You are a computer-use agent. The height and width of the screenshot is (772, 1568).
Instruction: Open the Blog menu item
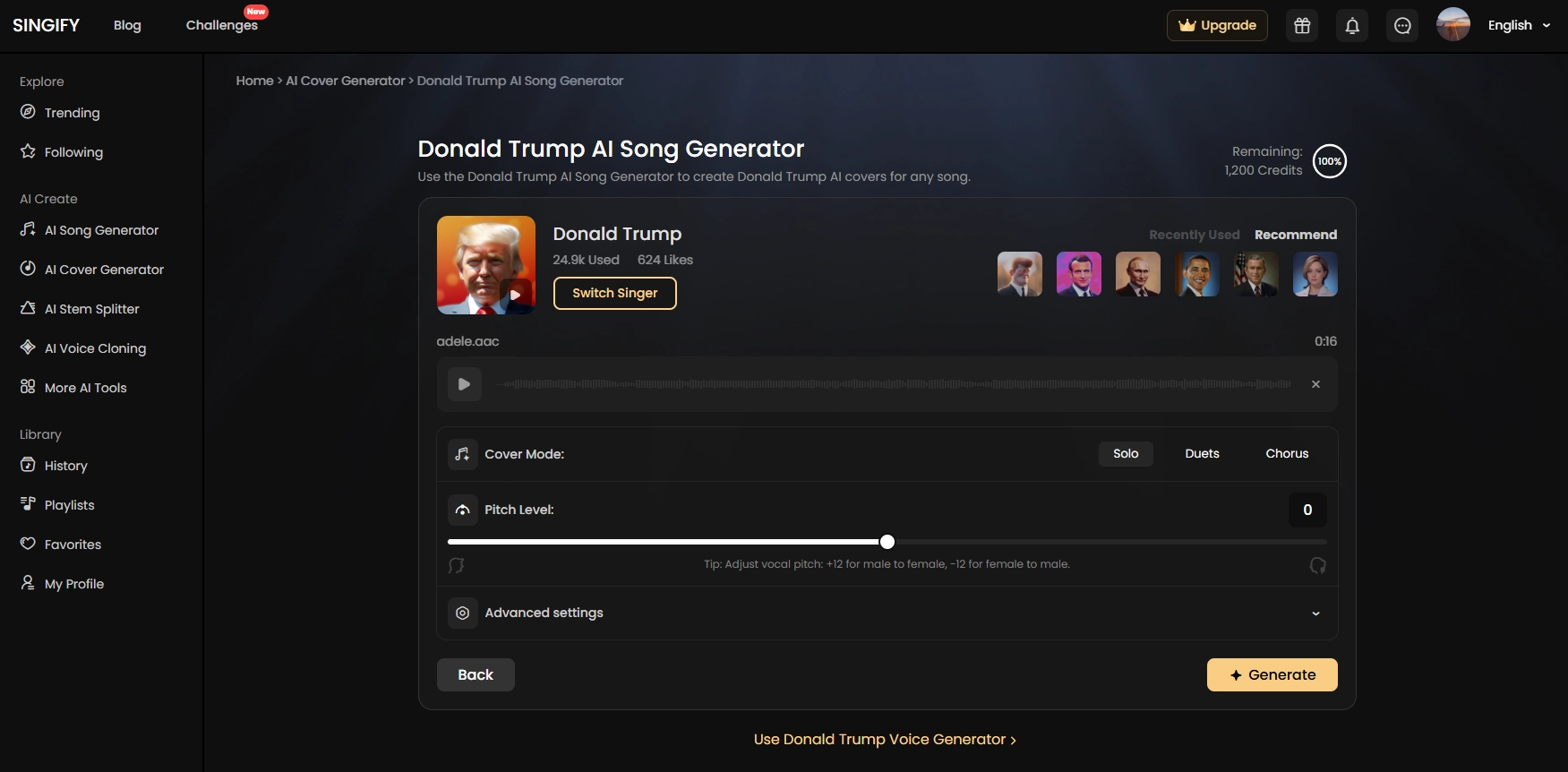pos(127,25)
